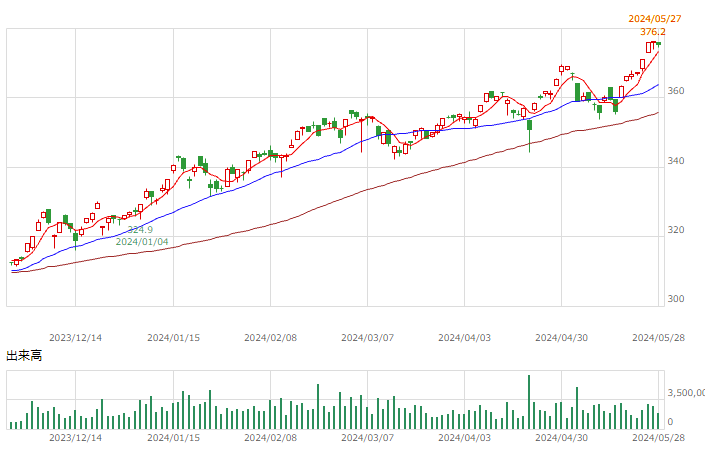Click the 2024/05/27 high date label
Viewport: 705px width, 450px height.
655,19
